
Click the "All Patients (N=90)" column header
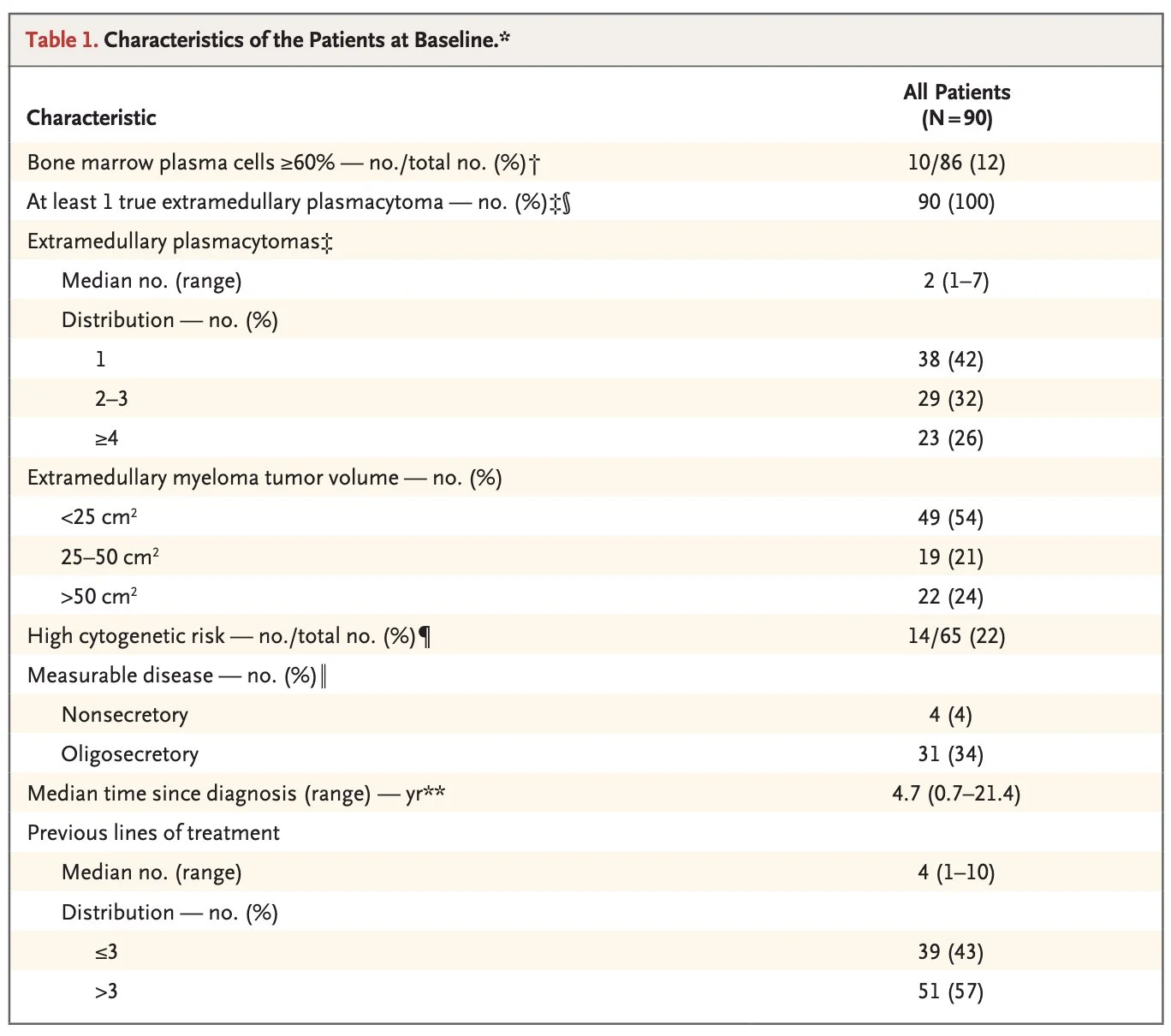click(956, 105)
